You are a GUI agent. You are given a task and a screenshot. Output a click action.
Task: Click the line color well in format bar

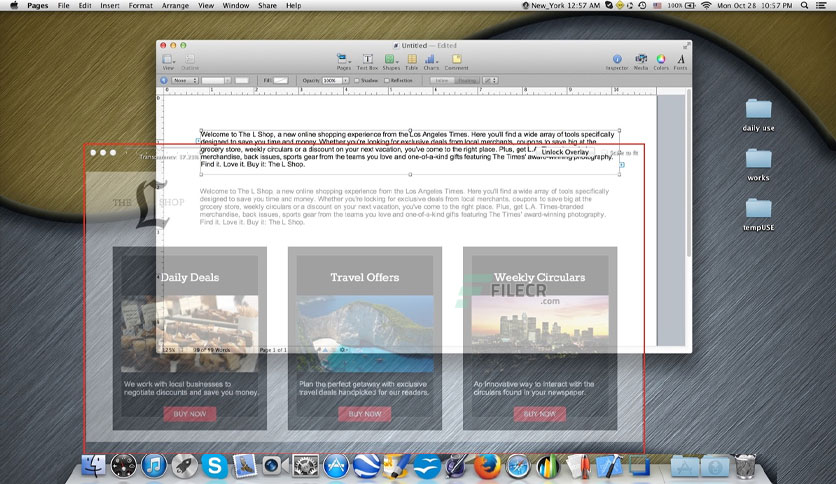(x=242, y=80)
